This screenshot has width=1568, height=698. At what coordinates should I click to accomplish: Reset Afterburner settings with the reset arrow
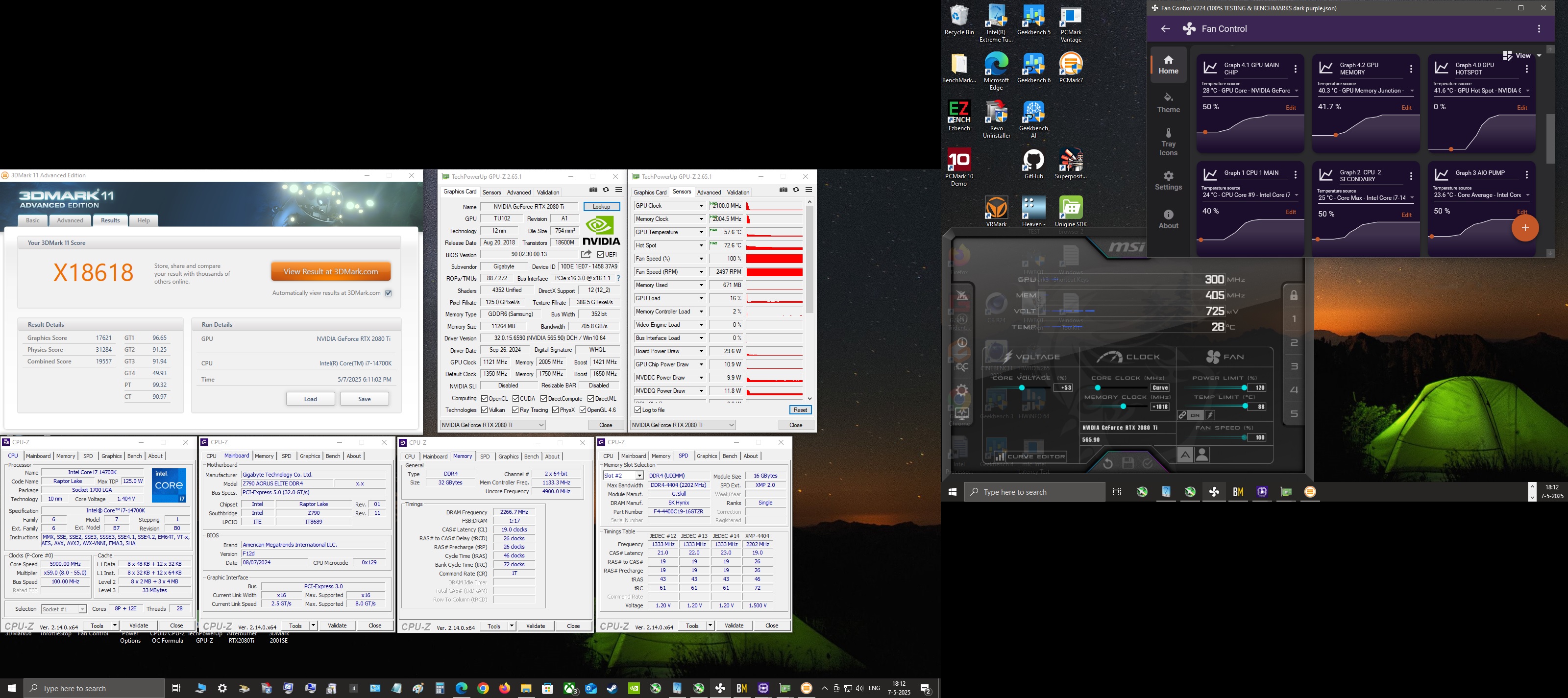pyautogui.click(x=1108, y=464)
